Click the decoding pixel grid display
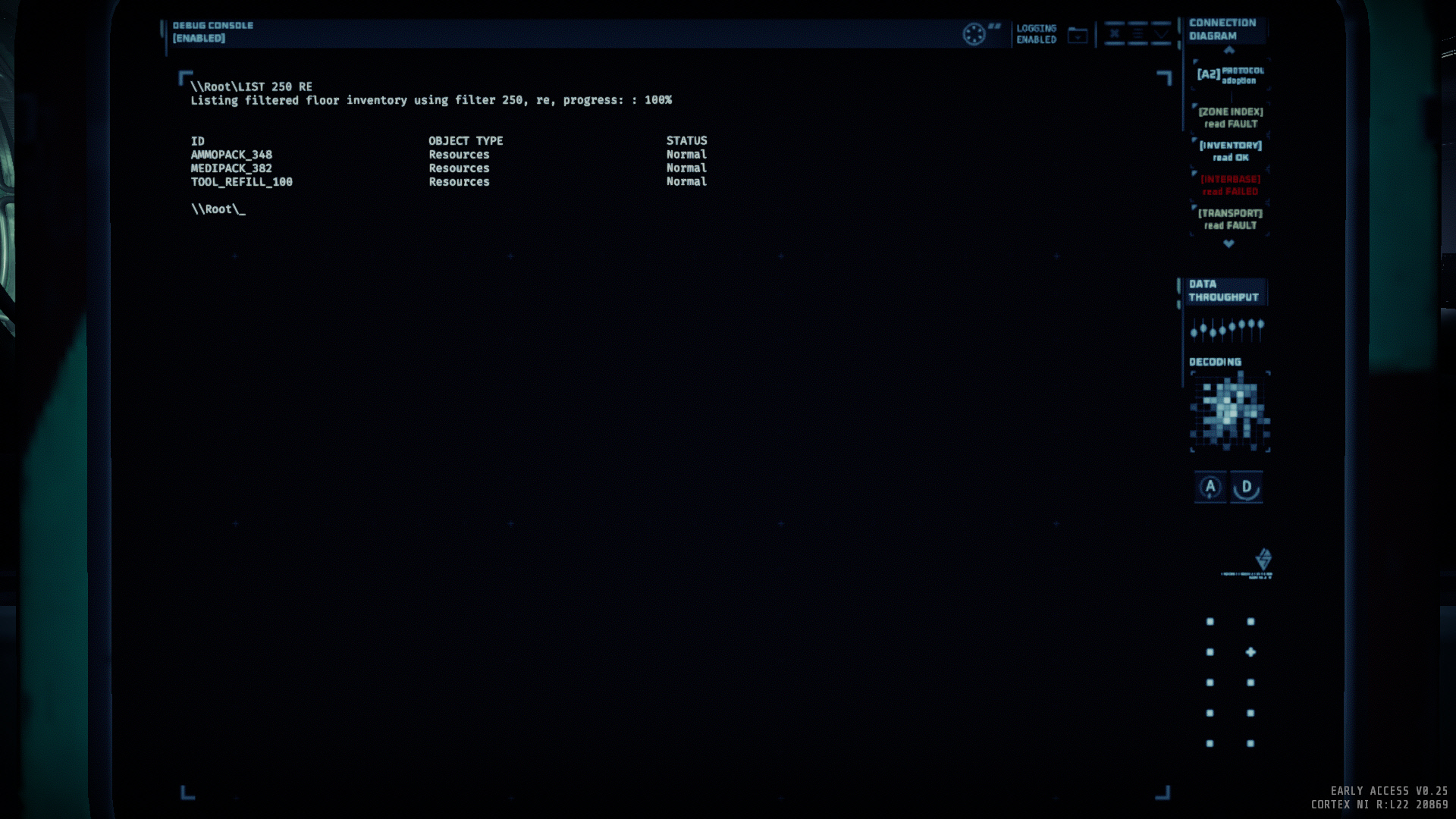The width and height of the screenshot is (1456, 819). [x=1229, y=412]
